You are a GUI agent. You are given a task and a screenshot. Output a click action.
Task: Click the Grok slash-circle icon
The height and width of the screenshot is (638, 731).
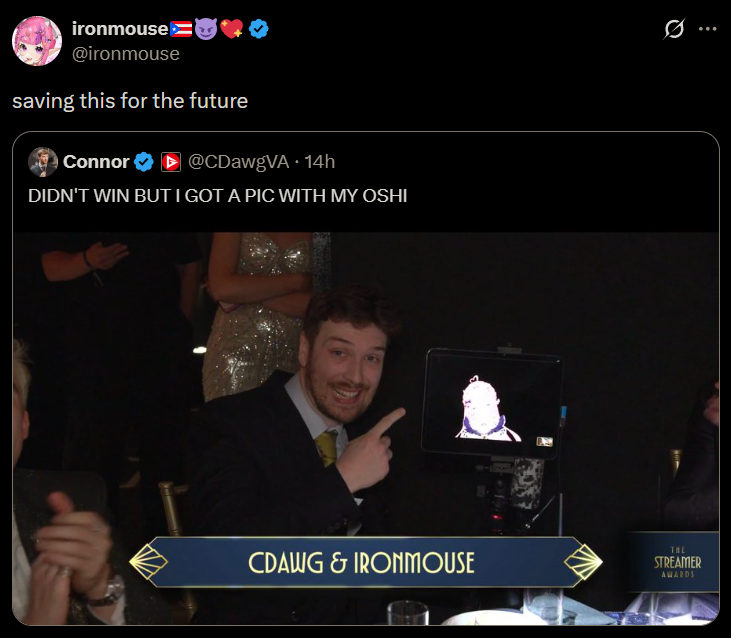click(x=674, y=29)
